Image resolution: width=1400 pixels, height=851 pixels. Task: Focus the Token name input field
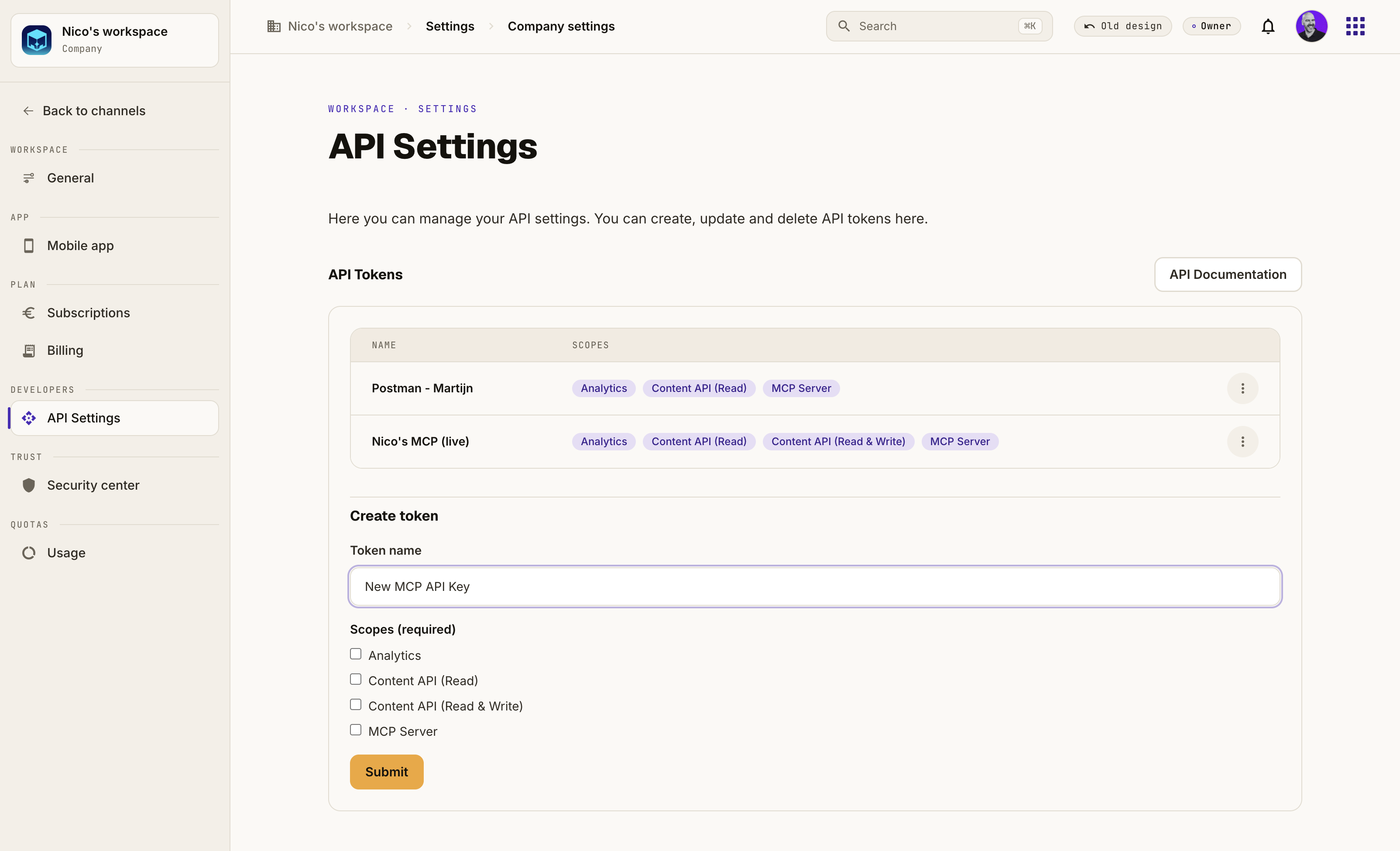click(815, 587)
